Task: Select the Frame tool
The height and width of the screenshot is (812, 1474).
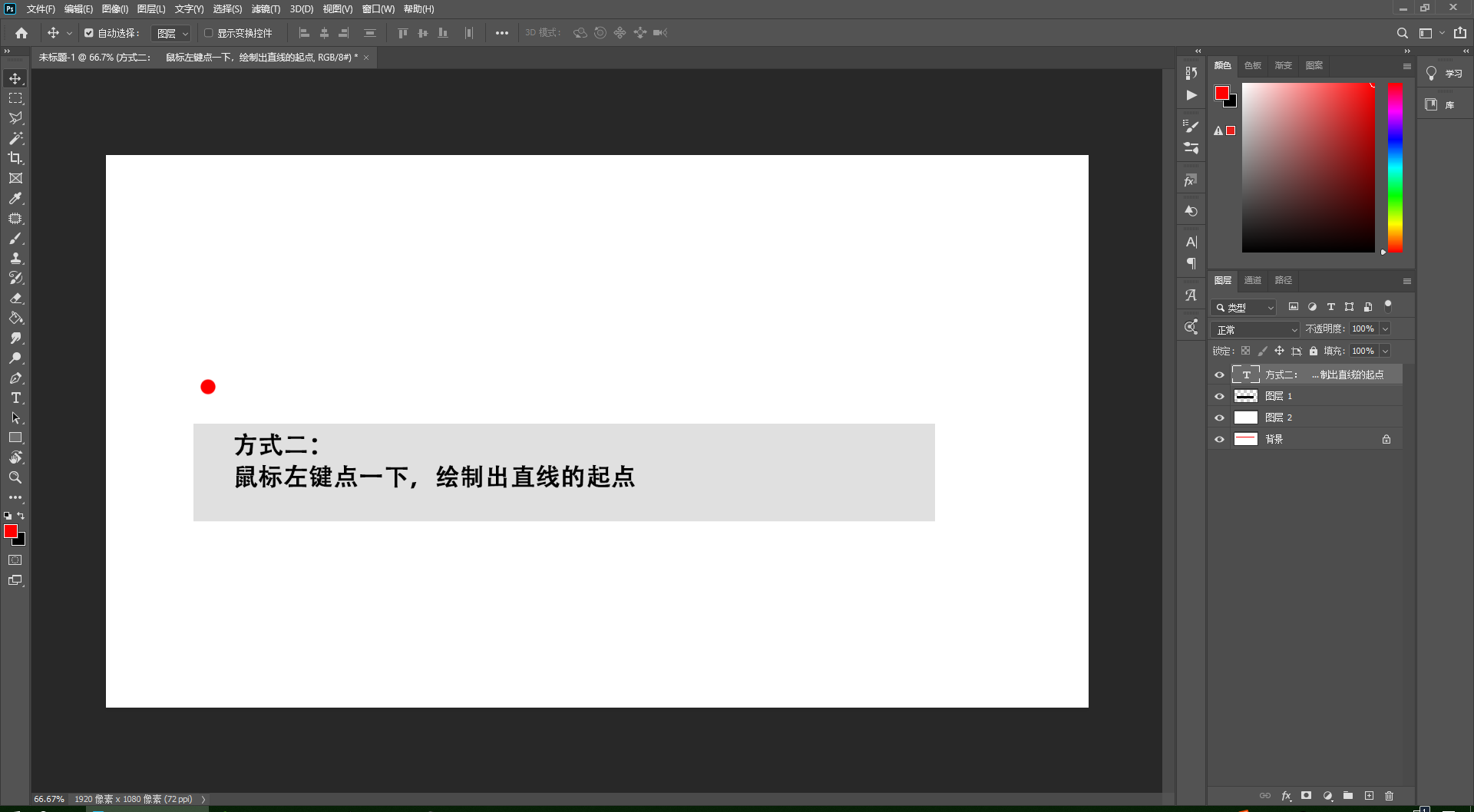Action: point(15,178)
